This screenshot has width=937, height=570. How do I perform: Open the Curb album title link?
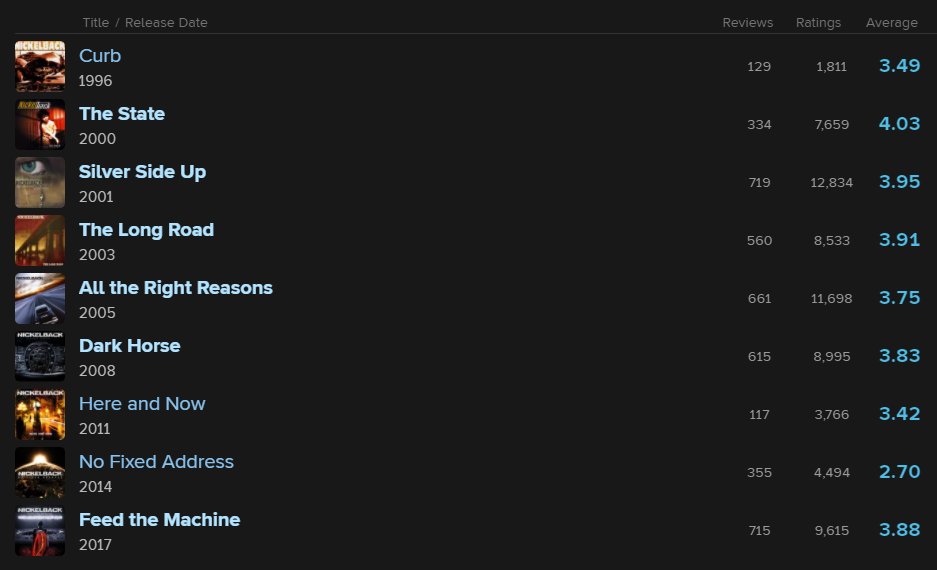coord(100,56)
